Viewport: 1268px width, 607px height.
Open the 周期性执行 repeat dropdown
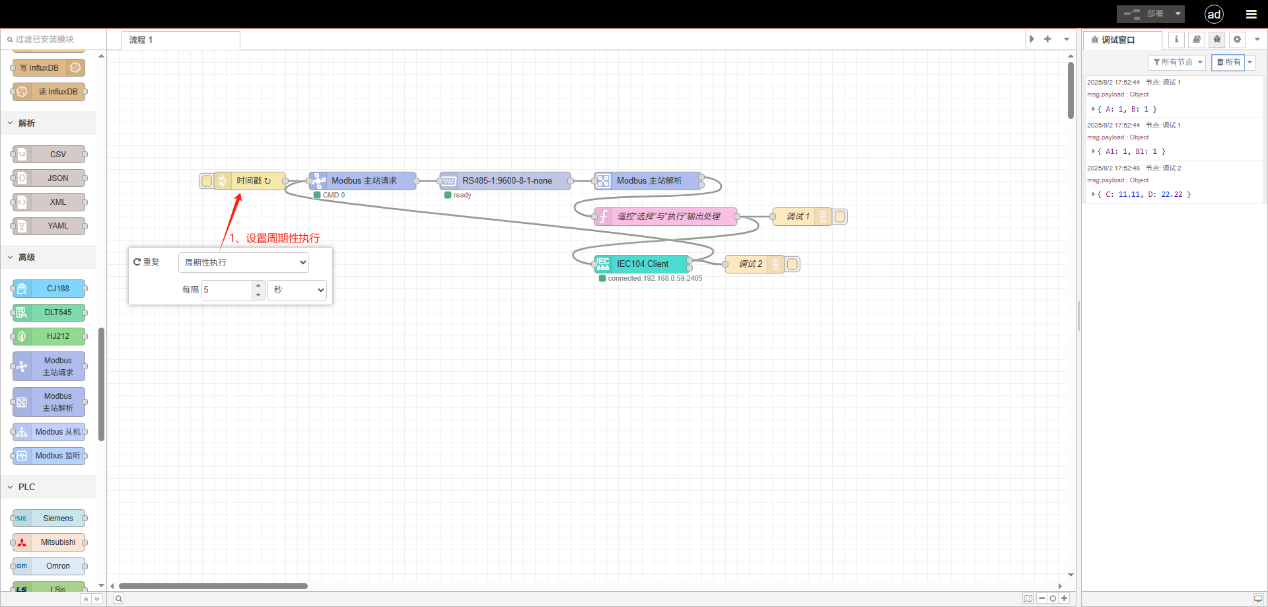(243, 262)
